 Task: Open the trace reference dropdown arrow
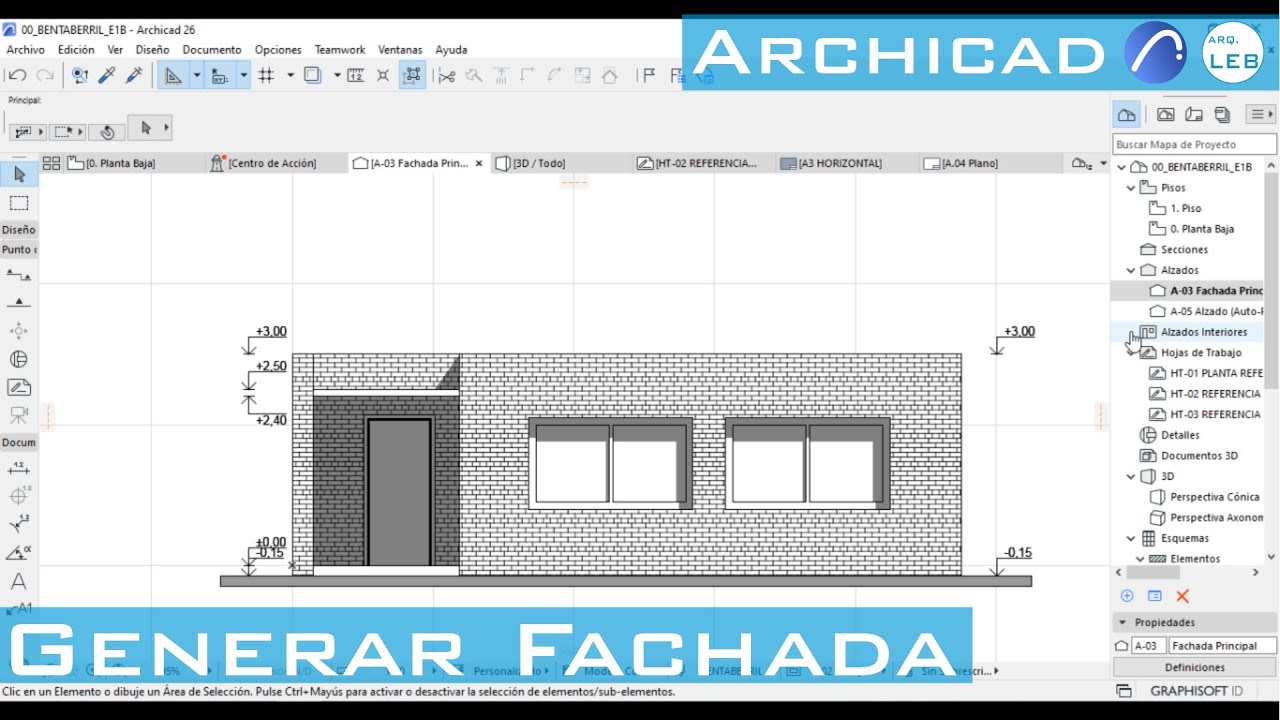[337, 75]
